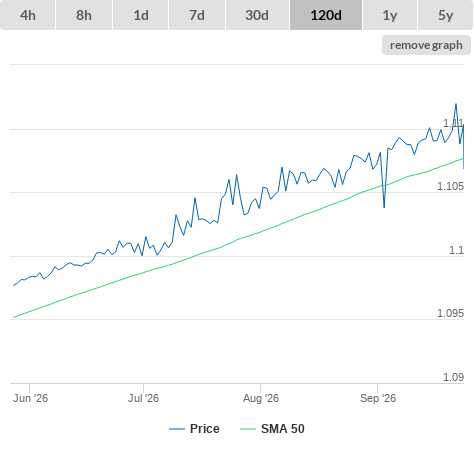View the 5y range tab

446,15
